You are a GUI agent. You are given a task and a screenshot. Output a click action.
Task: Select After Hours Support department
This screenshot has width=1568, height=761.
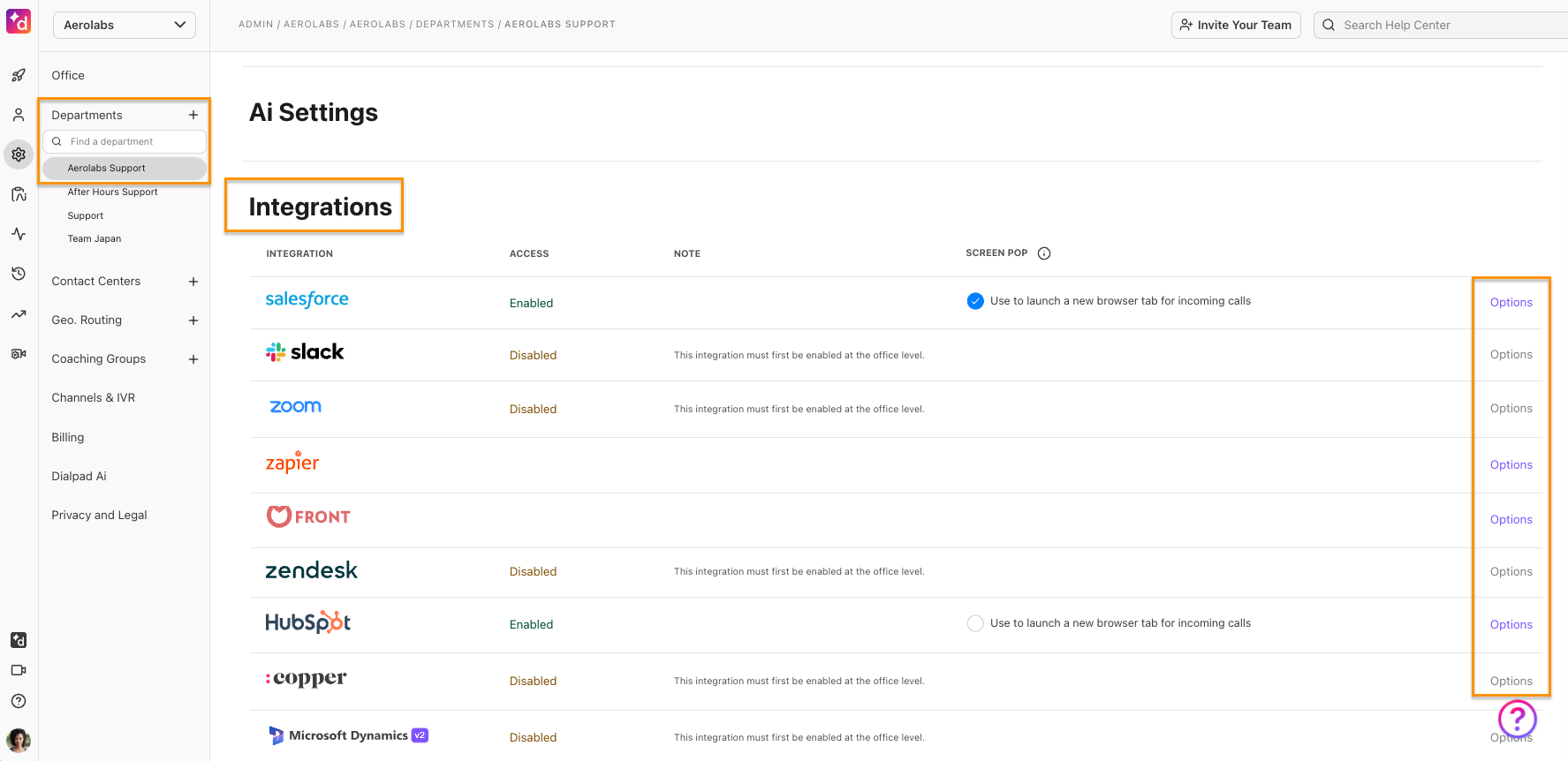(x=113, y=192)
